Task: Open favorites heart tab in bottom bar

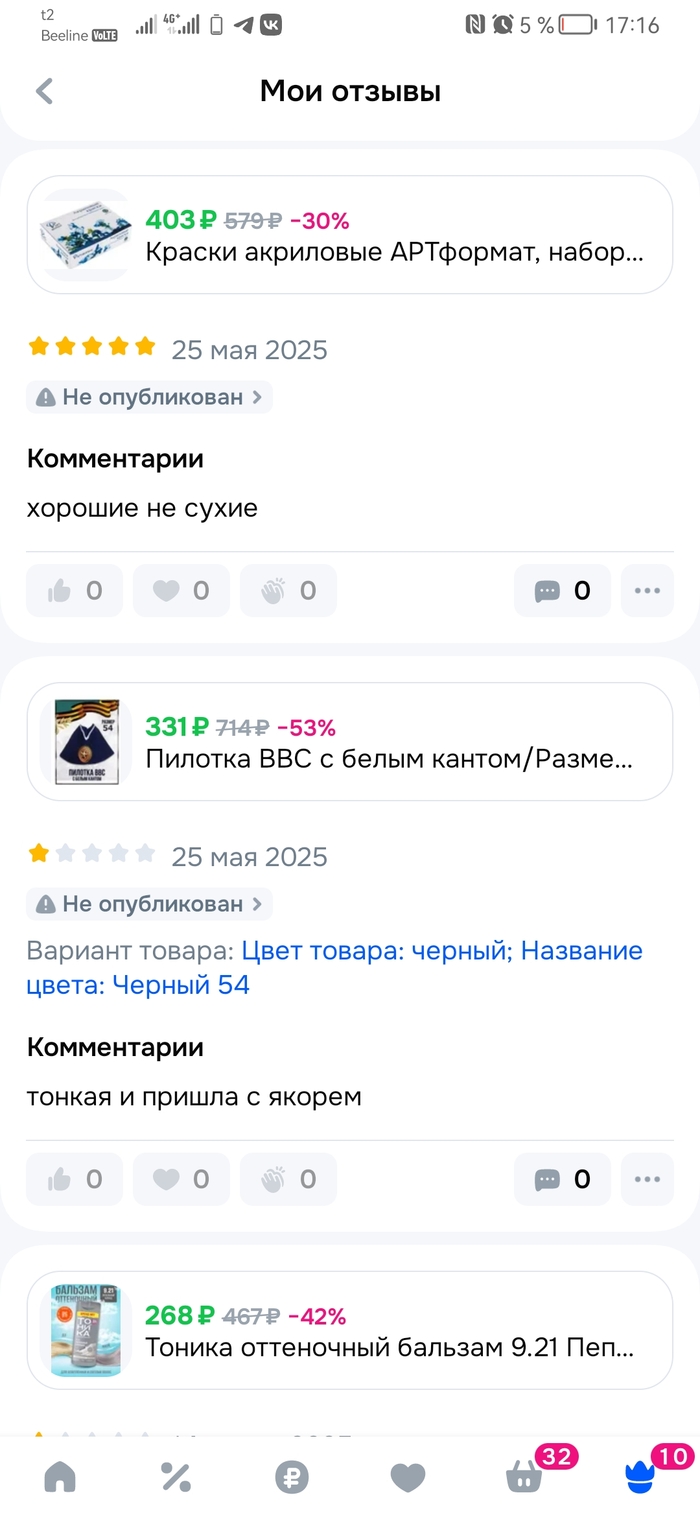Action: tap(407, 1476)
